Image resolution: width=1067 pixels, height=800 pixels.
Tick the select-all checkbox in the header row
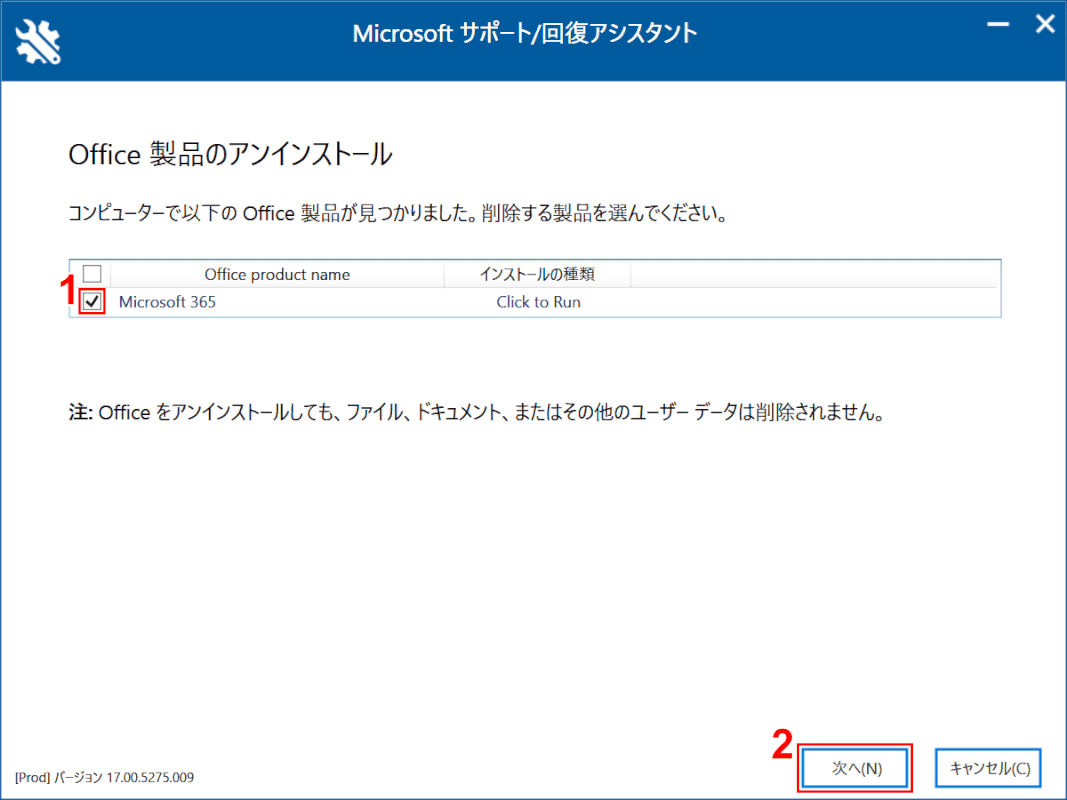tap(92, 273)
